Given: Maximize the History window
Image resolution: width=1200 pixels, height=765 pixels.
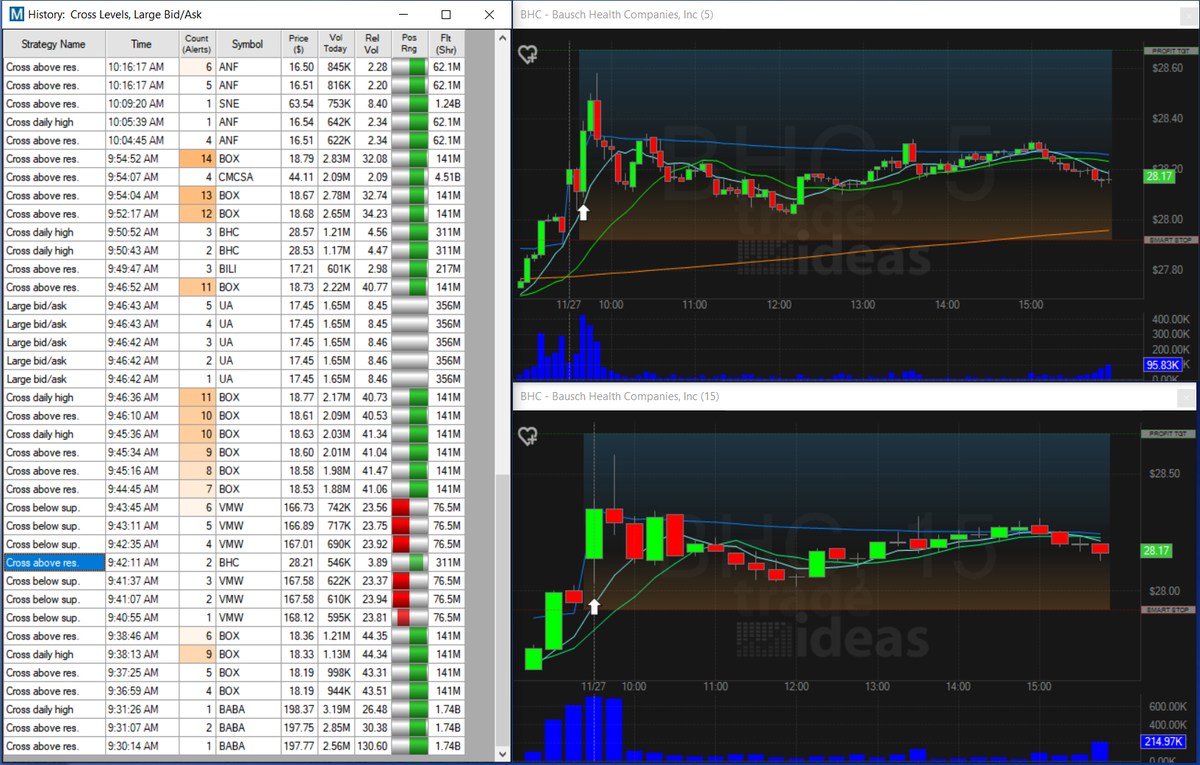Looking at the screenshot, I should [x=446, y=15].
